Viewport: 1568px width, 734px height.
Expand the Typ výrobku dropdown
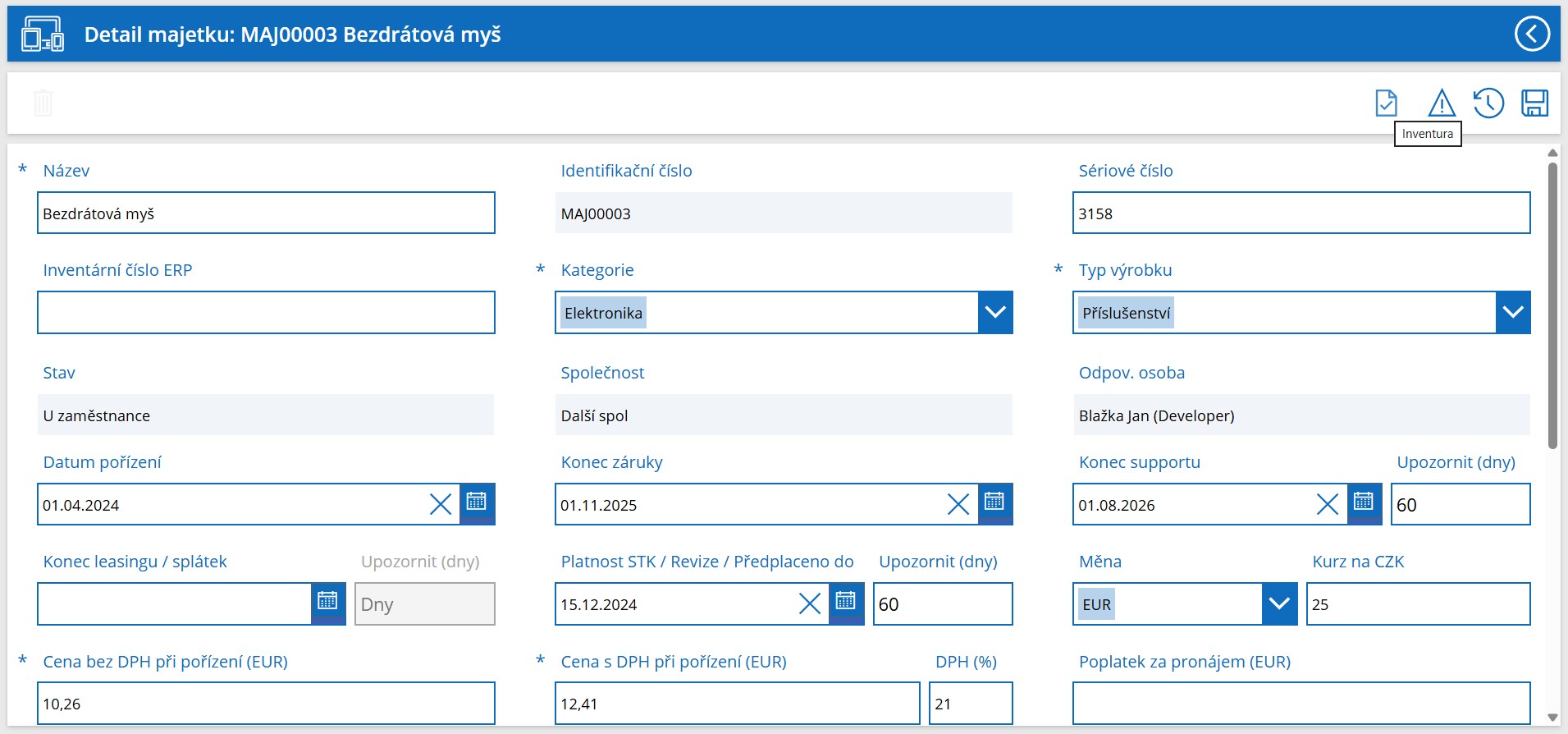tap(1513, 313)
